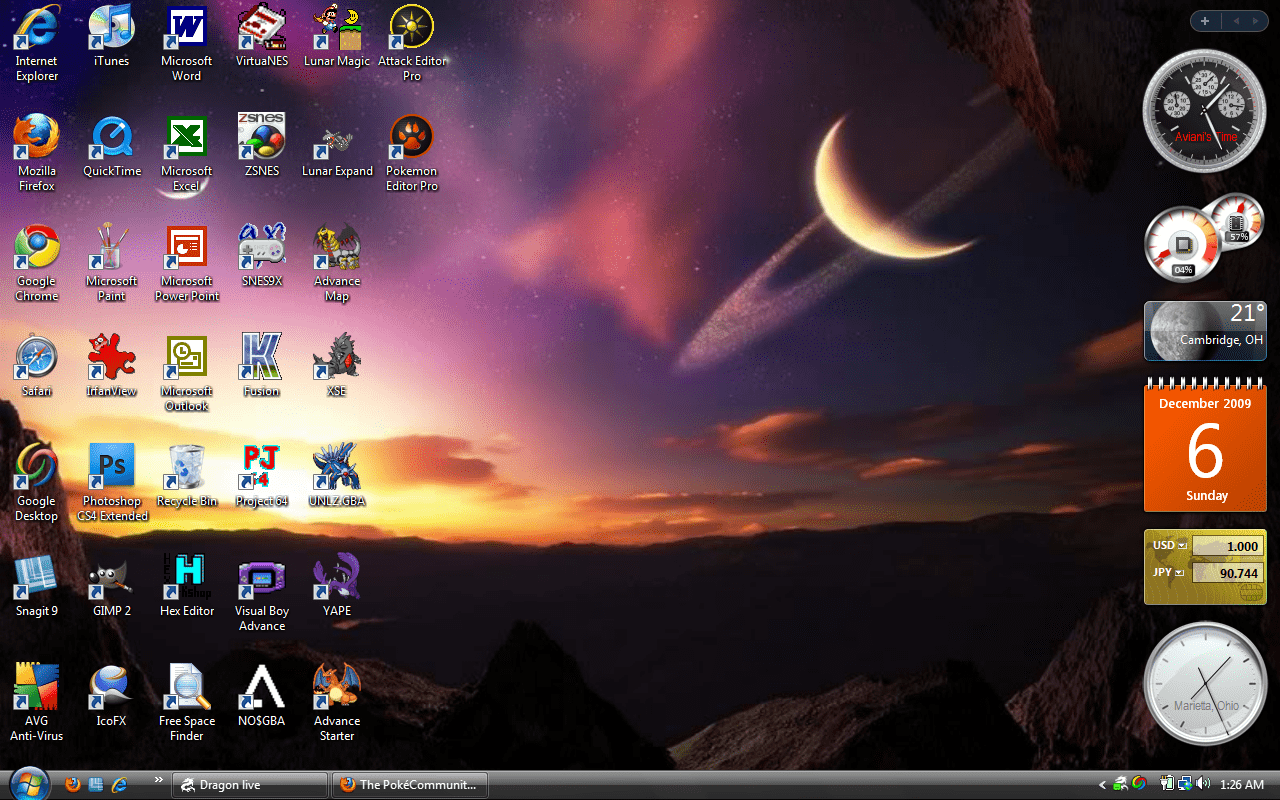Click the December 2009 calendar gadget
This screenshot has height=800, width=1280.
tap(1205, 446)
